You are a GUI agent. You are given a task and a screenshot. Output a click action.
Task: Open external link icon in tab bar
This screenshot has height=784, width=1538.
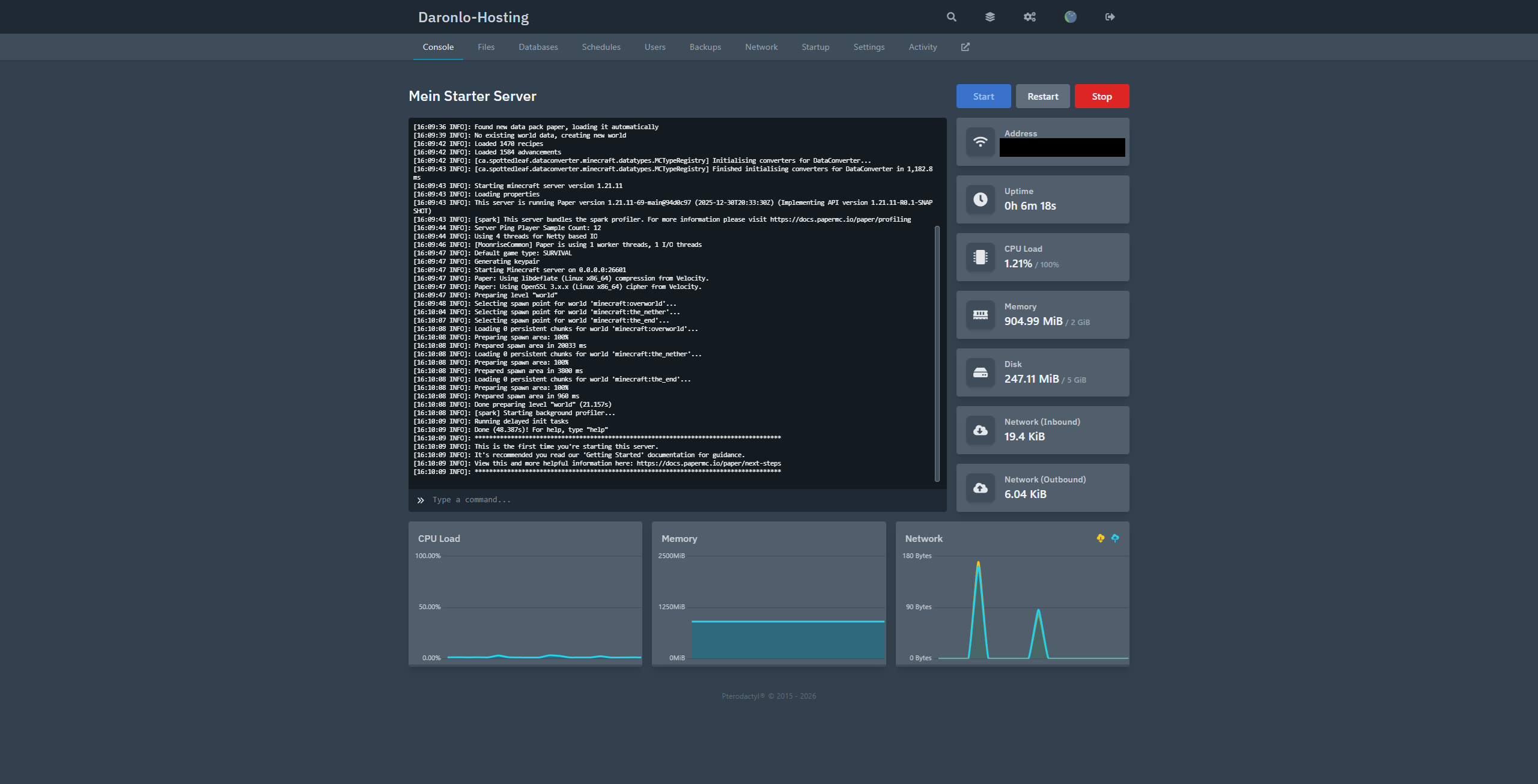point(965,47)
